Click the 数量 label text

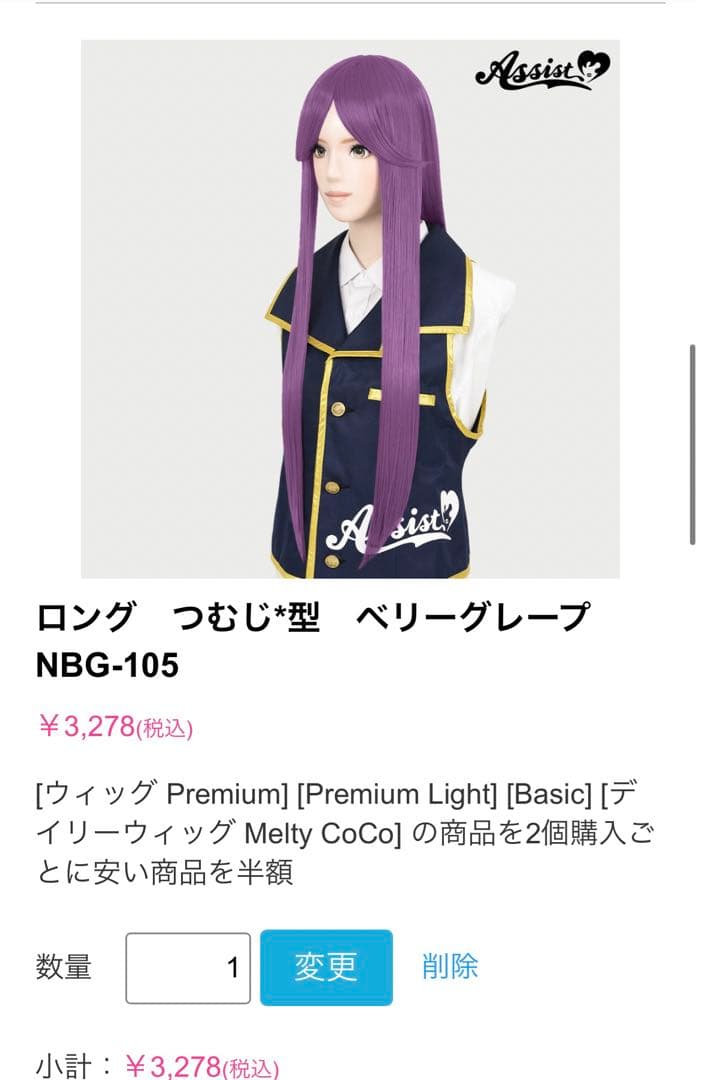point(63,967)
